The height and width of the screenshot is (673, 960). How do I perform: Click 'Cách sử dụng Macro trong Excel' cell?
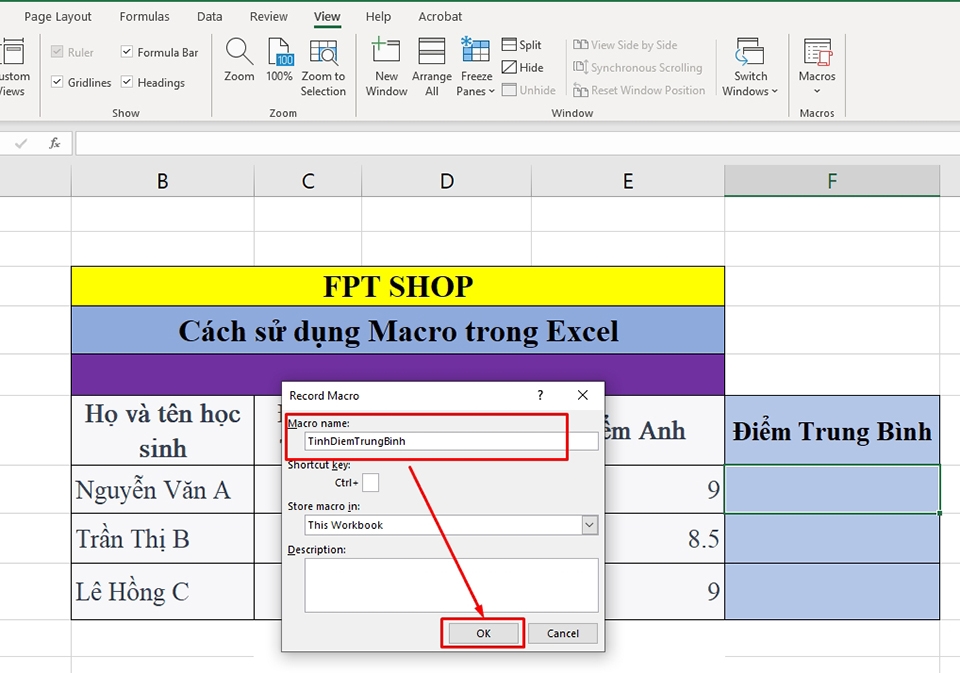(x=398, y=331)
